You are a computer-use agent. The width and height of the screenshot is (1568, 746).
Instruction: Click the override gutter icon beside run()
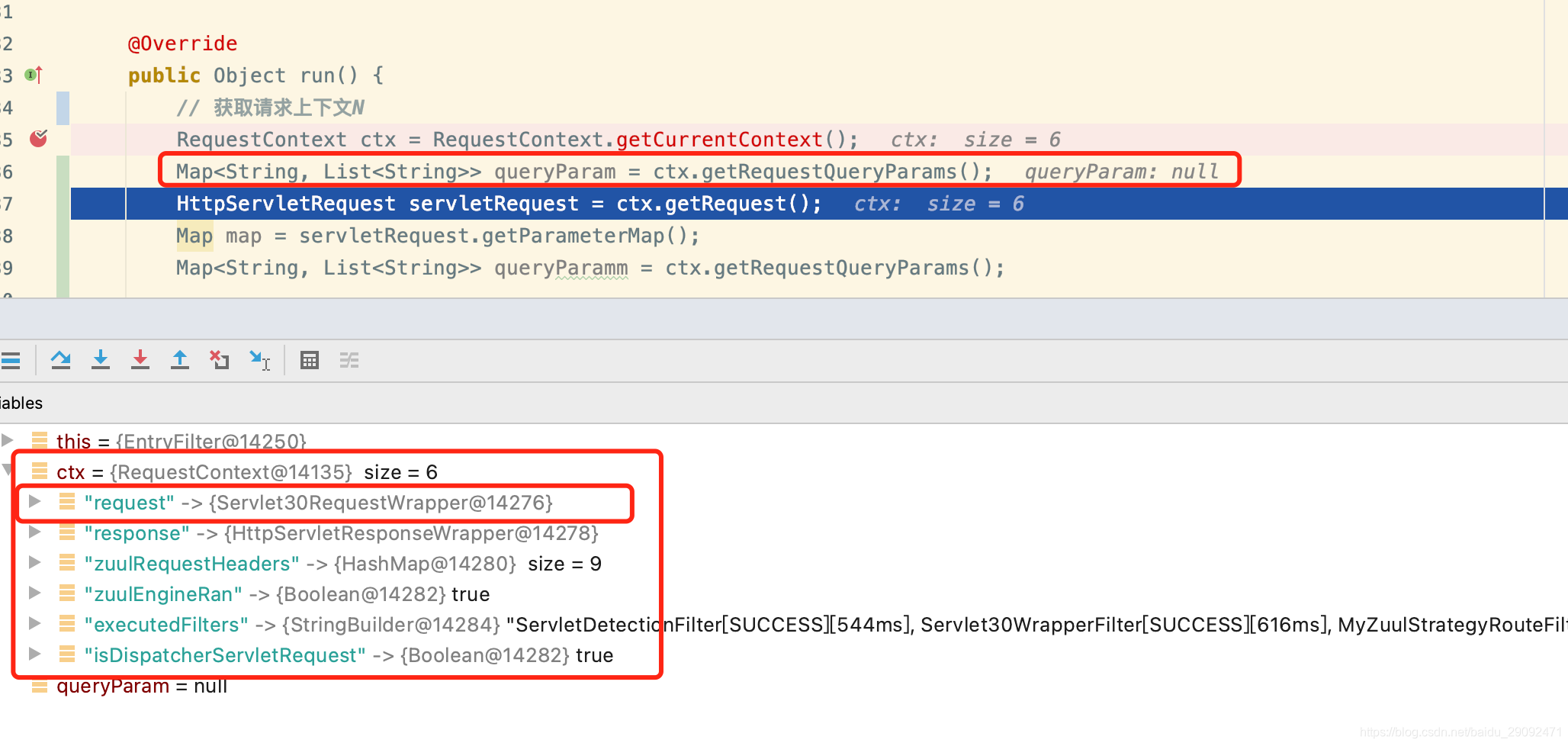pyautogui.click(x=34, y=75)
